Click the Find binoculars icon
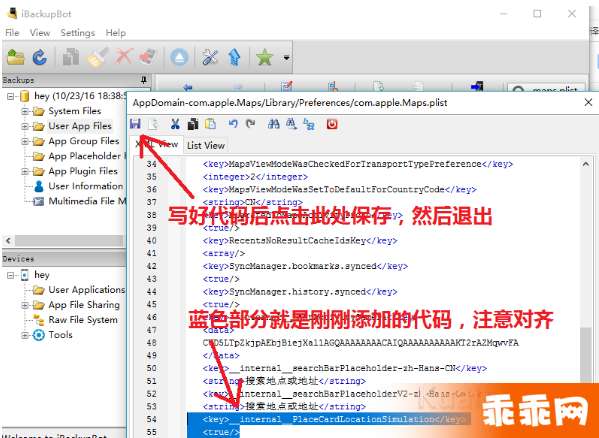Viewport: 599px width, 438px height. [x=274, y=124]
